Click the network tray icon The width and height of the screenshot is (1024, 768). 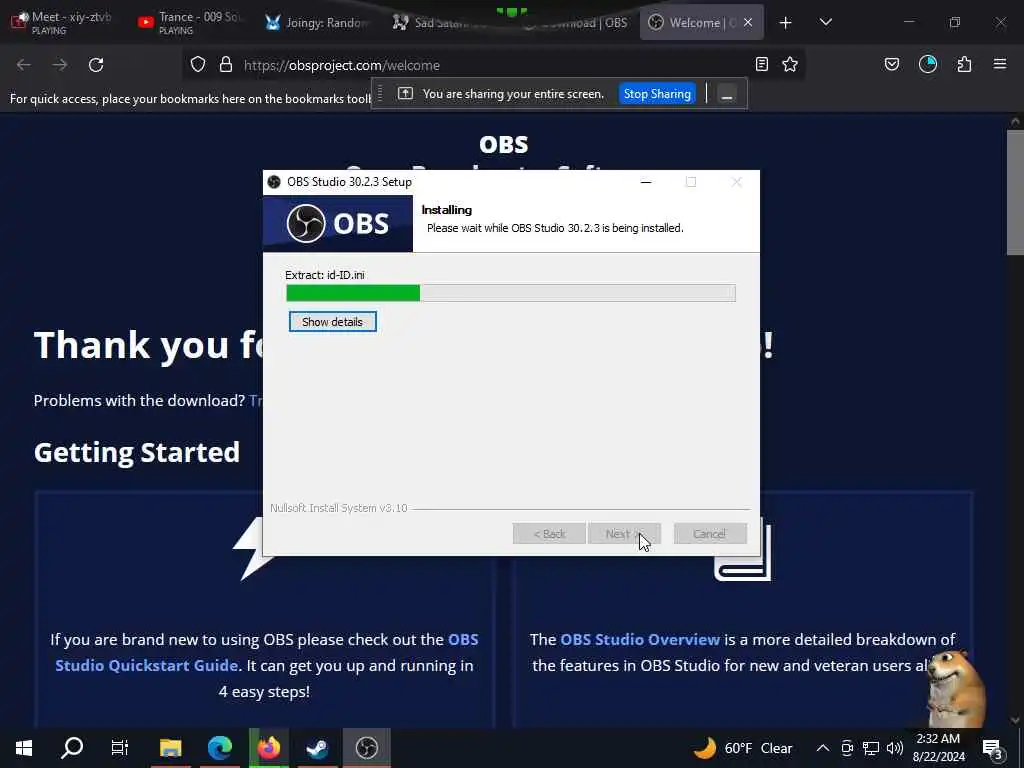coord(871,748)
